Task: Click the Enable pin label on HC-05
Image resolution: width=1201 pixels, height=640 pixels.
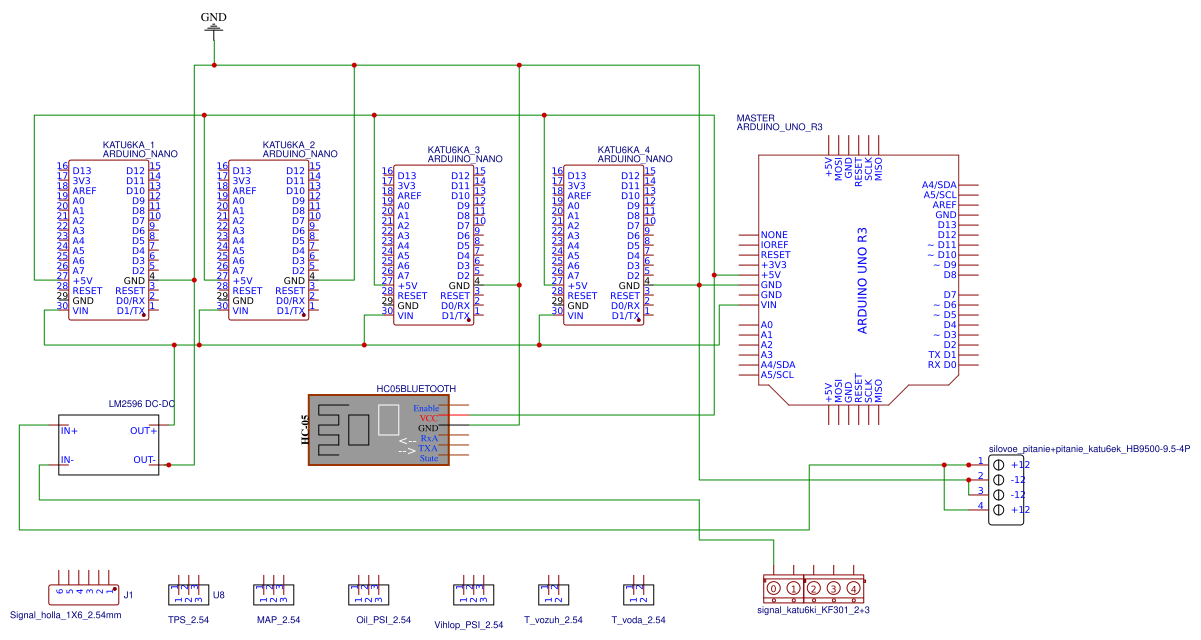Action: click(x=426, y=408)
